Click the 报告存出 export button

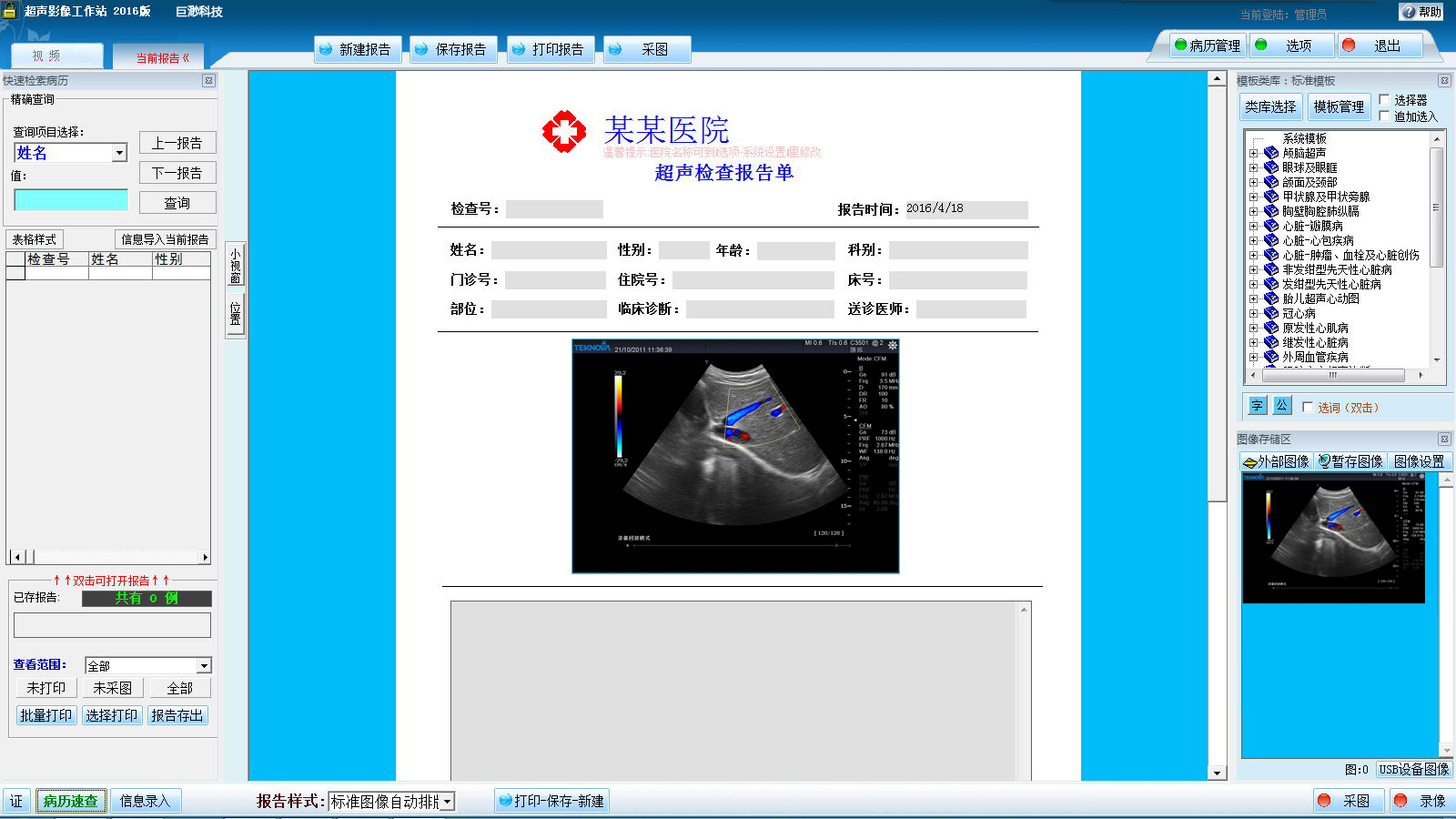point(177,715)
